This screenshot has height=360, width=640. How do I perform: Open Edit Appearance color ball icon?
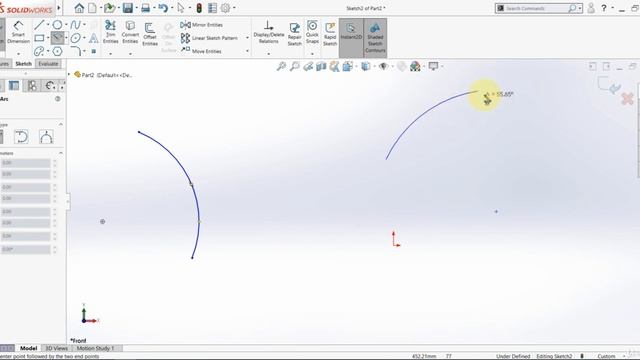(x=416, y=66)
